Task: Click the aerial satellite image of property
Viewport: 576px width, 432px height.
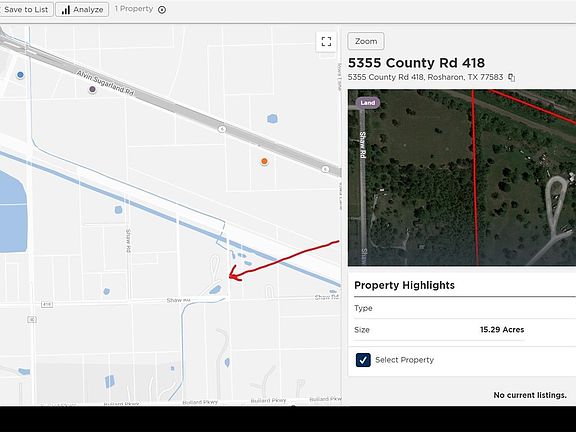Action: pyautogui.click(x=462, y=177)
